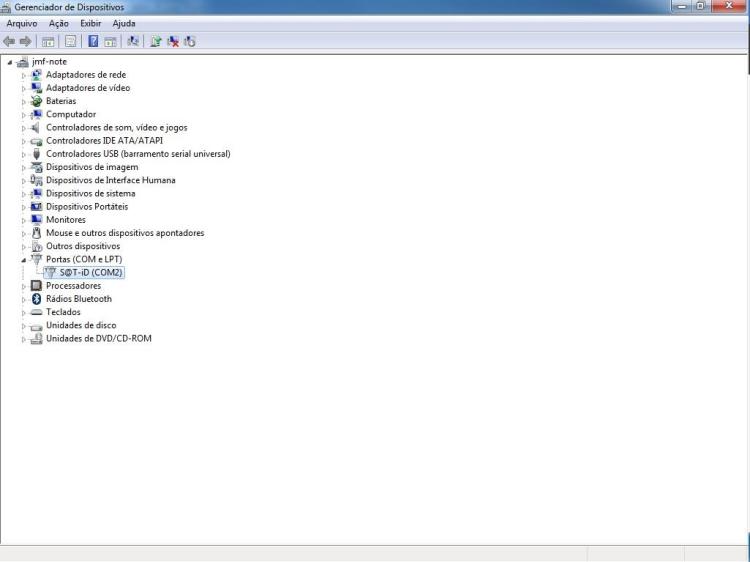The image size is (750, 562).
Task: Click the Back arrow toolbar icon
Action: 9,42
